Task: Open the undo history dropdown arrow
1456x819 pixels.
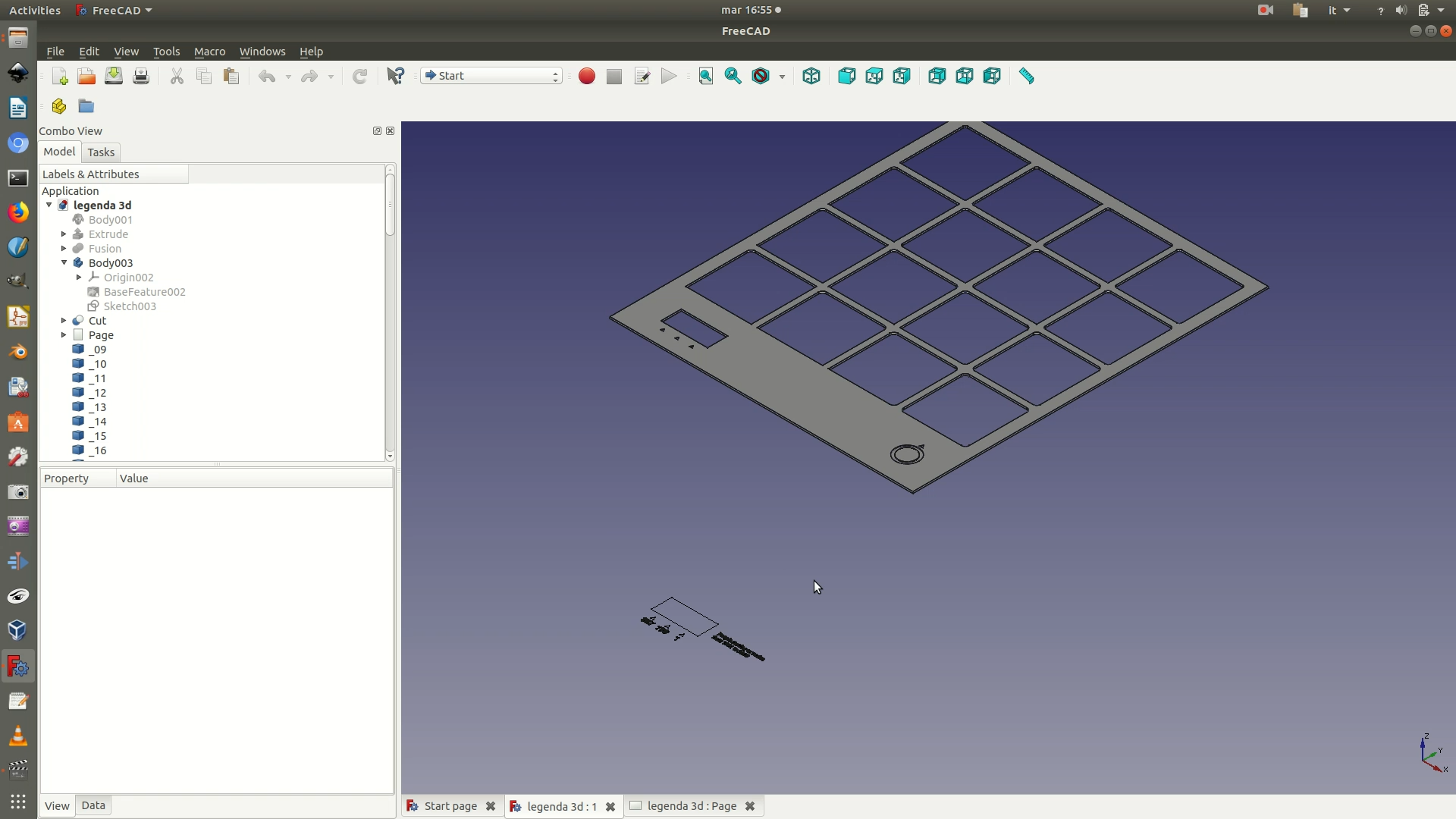Action: [288, 77]
